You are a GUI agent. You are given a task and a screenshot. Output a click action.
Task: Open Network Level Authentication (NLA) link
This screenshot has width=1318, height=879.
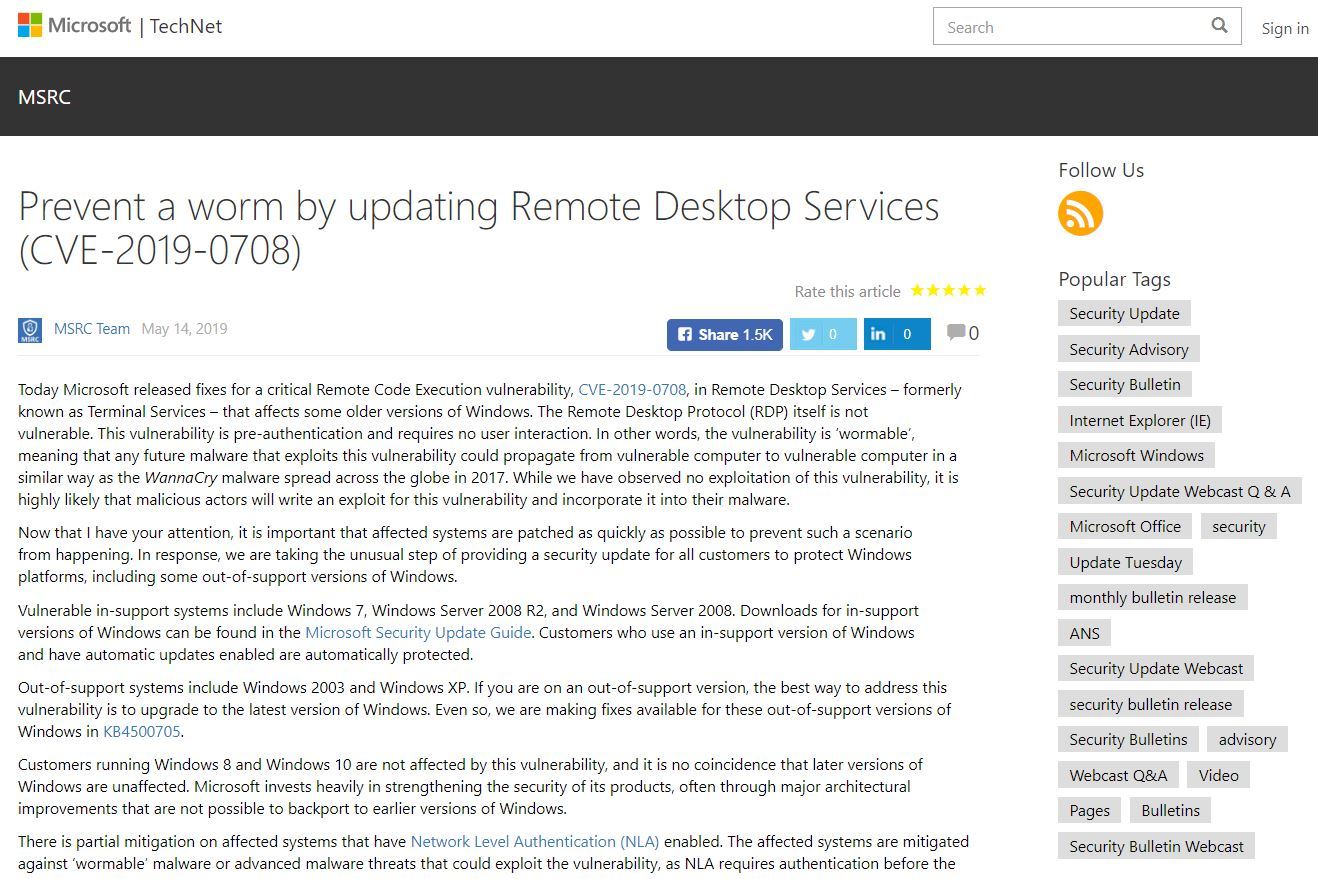click(x=535, y=841)
